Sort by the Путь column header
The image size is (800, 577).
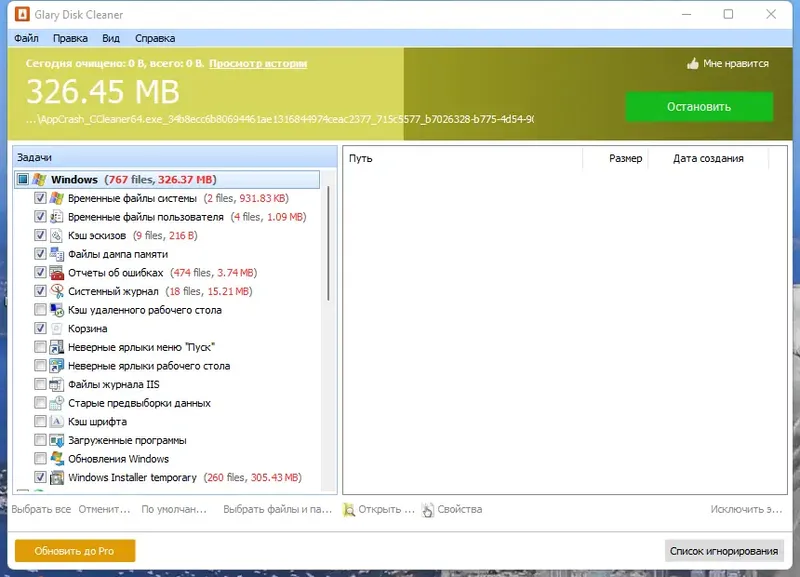463,158
